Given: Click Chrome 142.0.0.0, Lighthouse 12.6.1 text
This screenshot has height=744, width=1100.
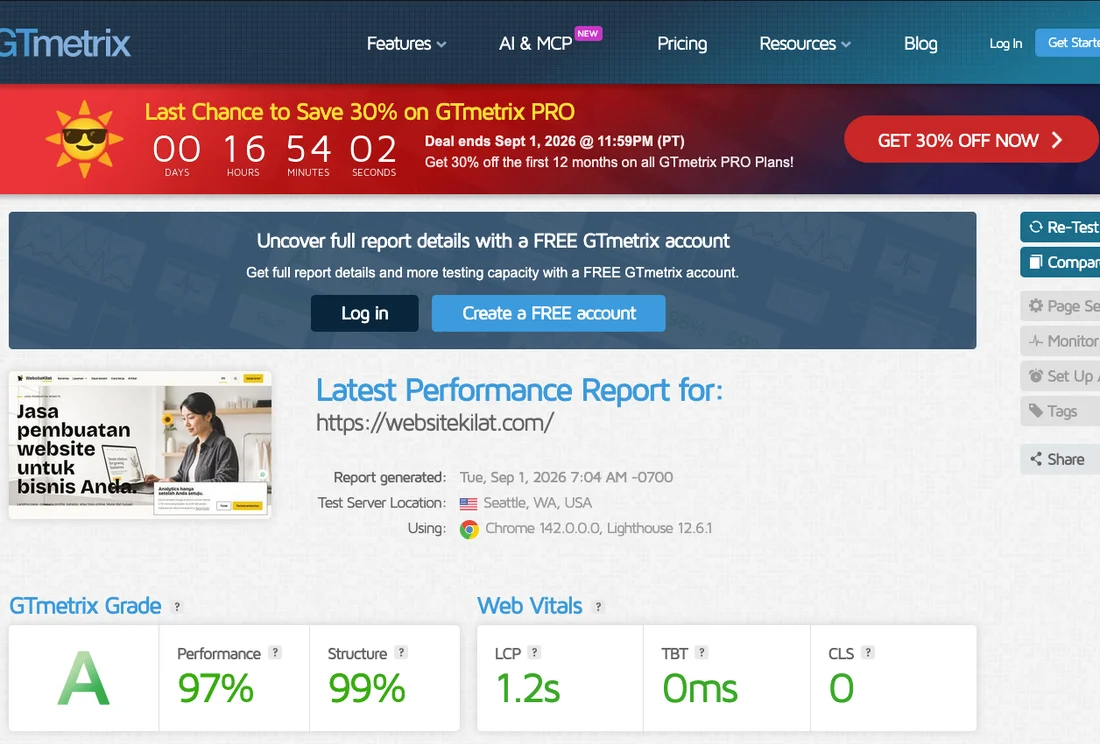Looking at the screenshot, I should pos(598,528).
